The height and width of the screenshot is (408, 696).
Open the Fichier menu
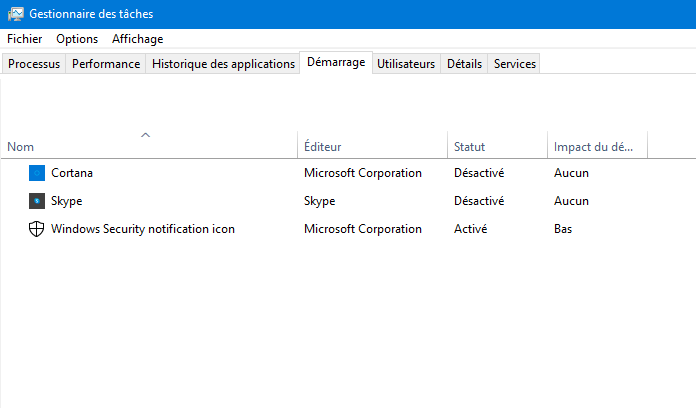coord(24,39)
